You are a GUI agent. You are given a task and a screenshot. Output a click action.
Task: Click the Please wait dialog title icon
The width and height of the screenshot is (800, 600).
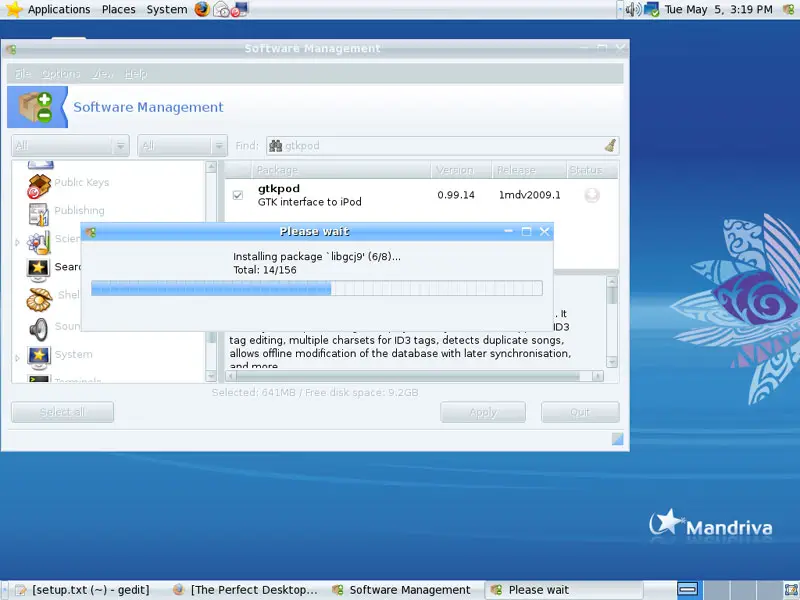(91, 233)
